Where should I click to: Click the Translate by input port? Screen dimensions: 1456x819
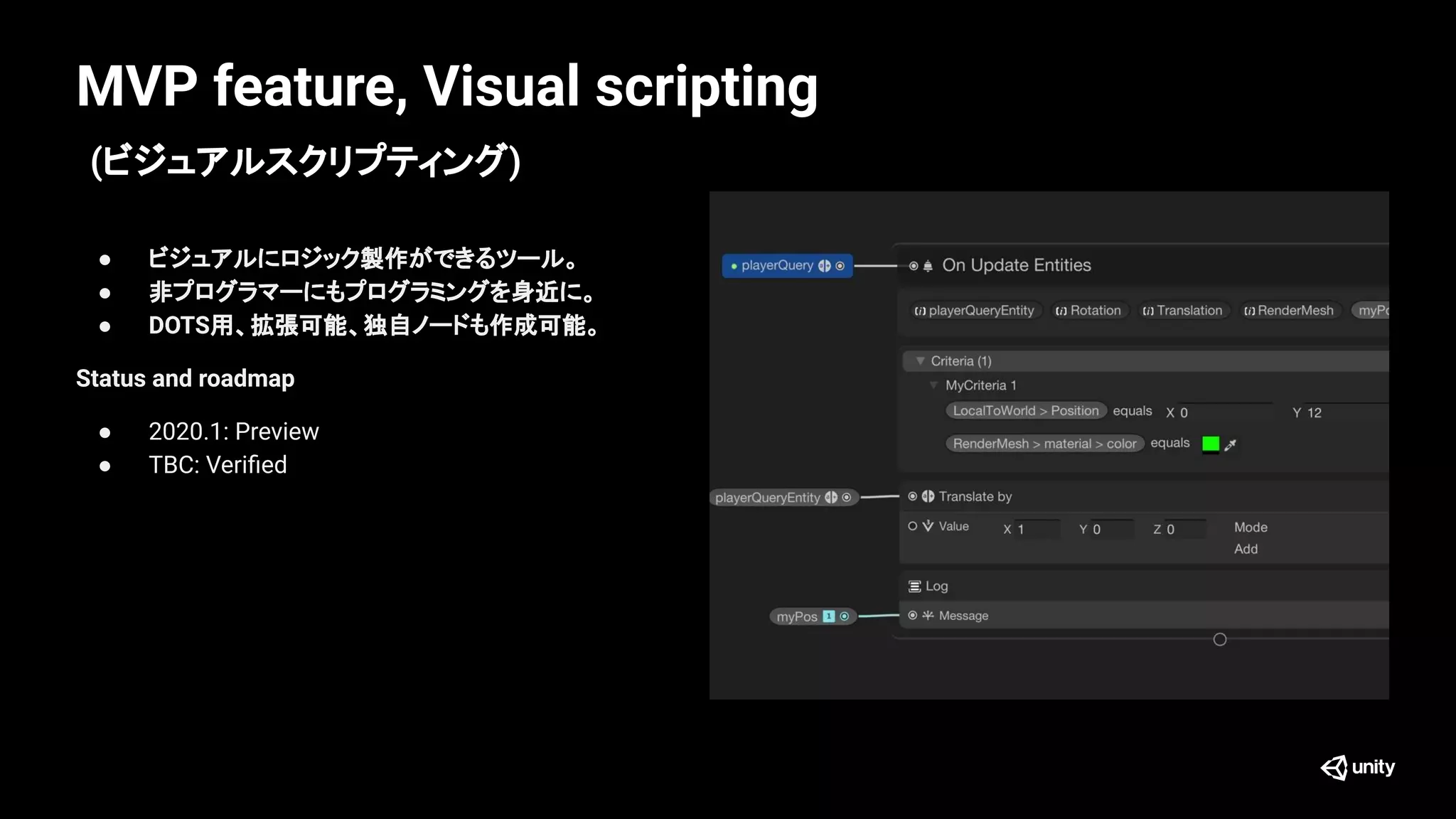(x=913, y=496)
